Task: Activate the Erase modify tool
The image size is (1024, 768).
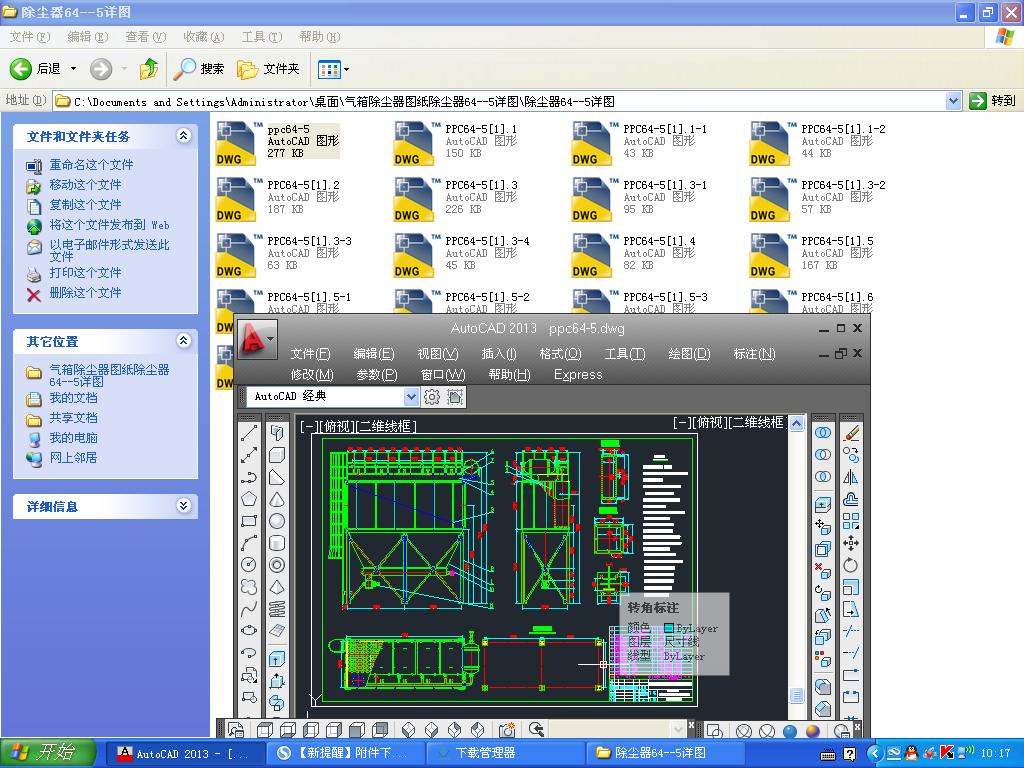Action: point(851,433)
